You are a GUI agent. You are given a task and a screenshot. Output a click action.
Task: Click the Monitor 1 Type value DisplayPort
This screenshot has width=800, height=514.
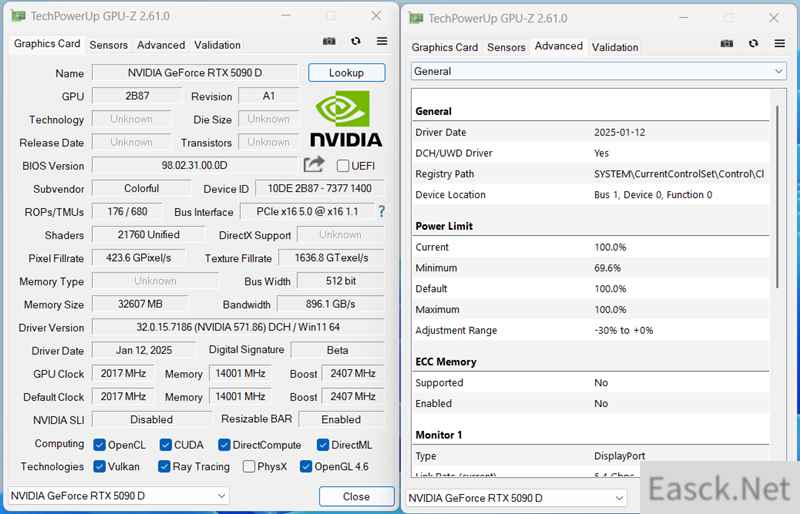tap(619, 456)
